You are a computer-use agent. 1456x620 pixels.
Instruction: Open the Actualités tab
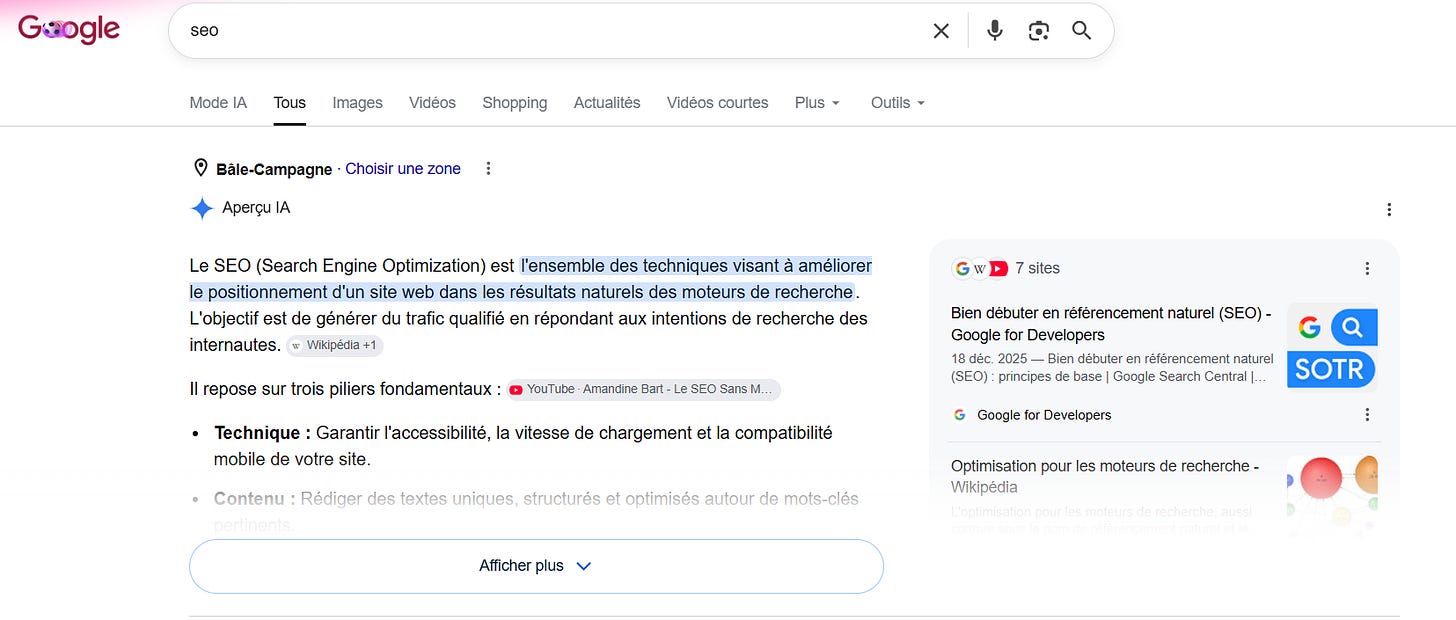(607, 102)
